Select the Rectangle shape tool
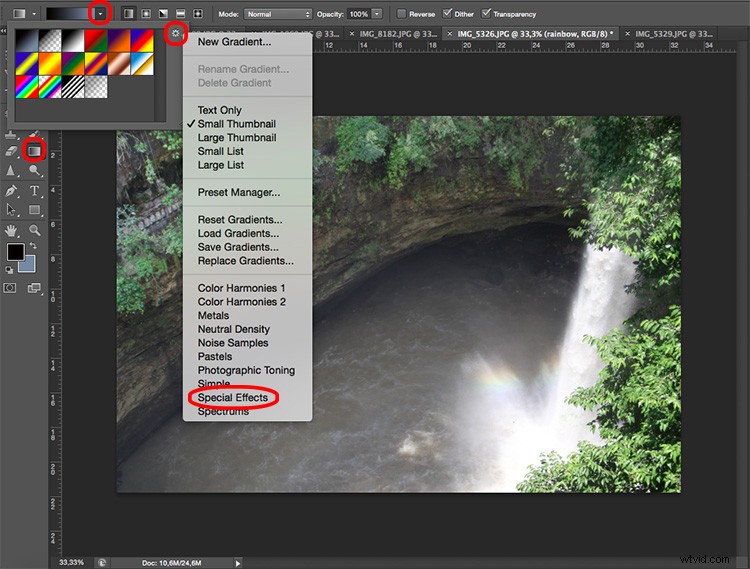The image size is (750, 569). coord(34,210)
